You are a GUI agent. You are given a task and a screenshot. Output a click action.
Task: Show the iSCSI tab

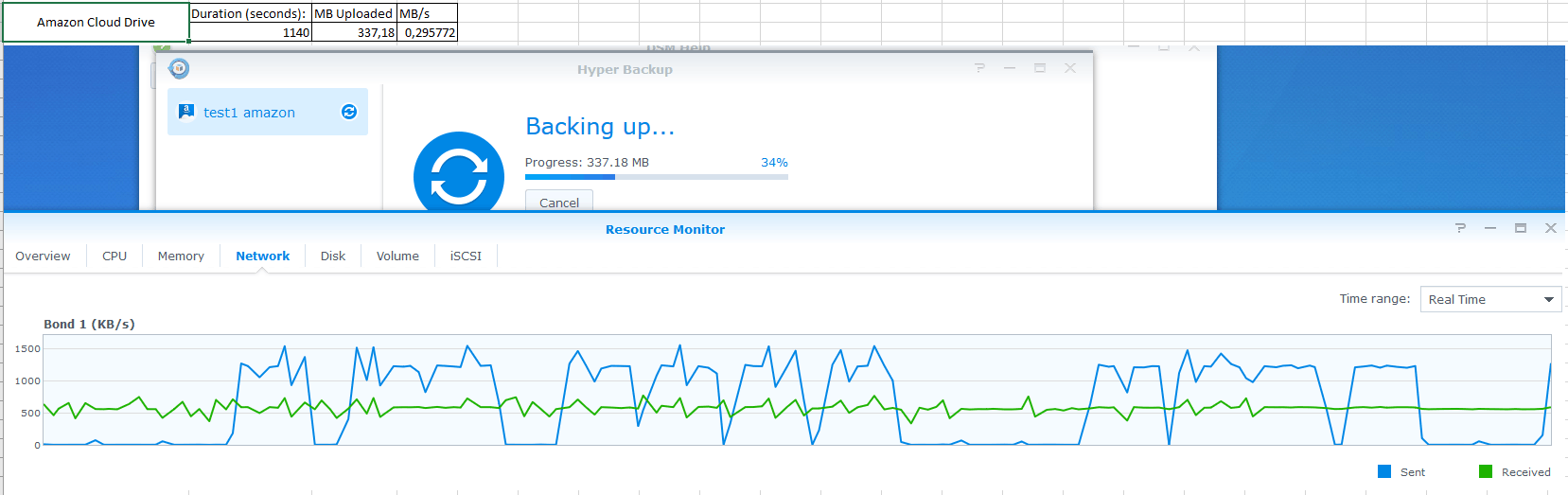pyautogui.click(x=466, y=256)
